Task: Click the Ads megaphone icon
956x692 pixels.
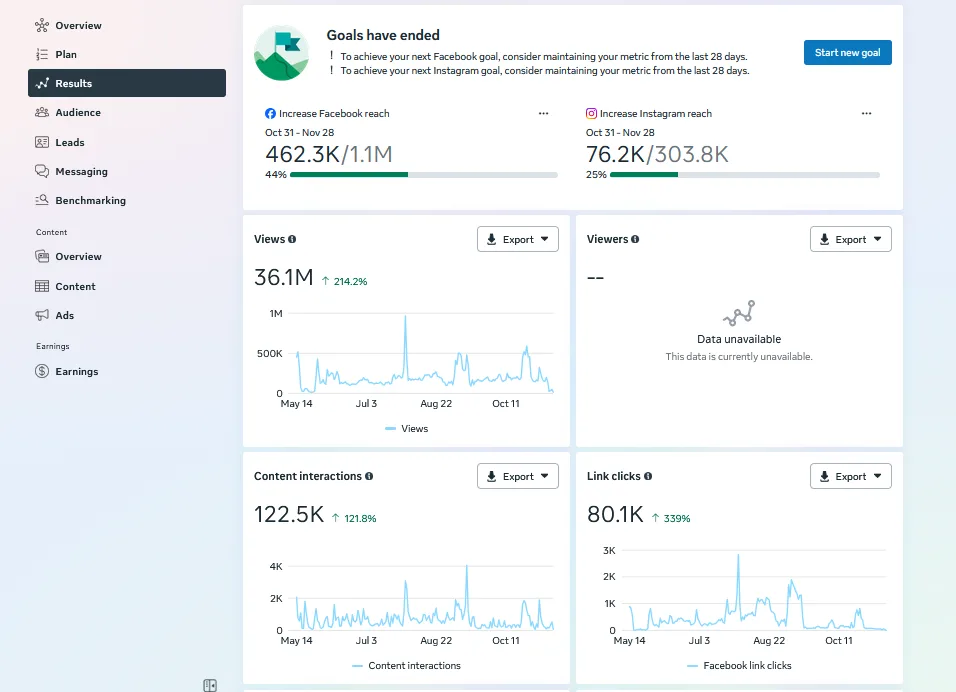Action: (x=42, y=315)
